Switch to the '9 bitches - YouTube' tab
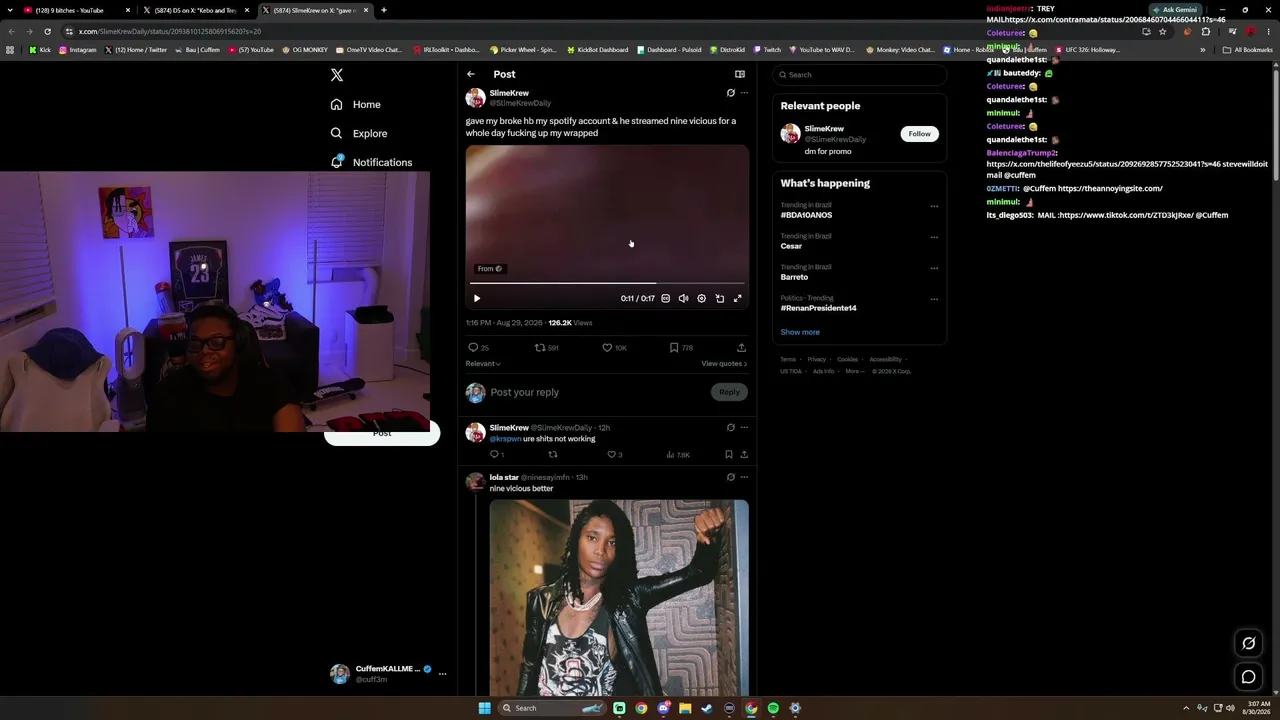1280x720 pixels. pyautogui.click(x=76, y=10)
